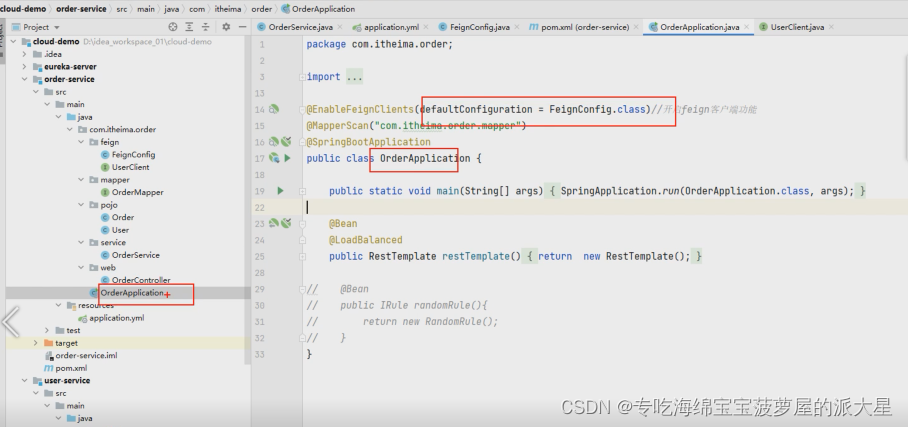
Task: Click main in breadcrumb bar
Action: pyautogui.click(x=146, y=9)
